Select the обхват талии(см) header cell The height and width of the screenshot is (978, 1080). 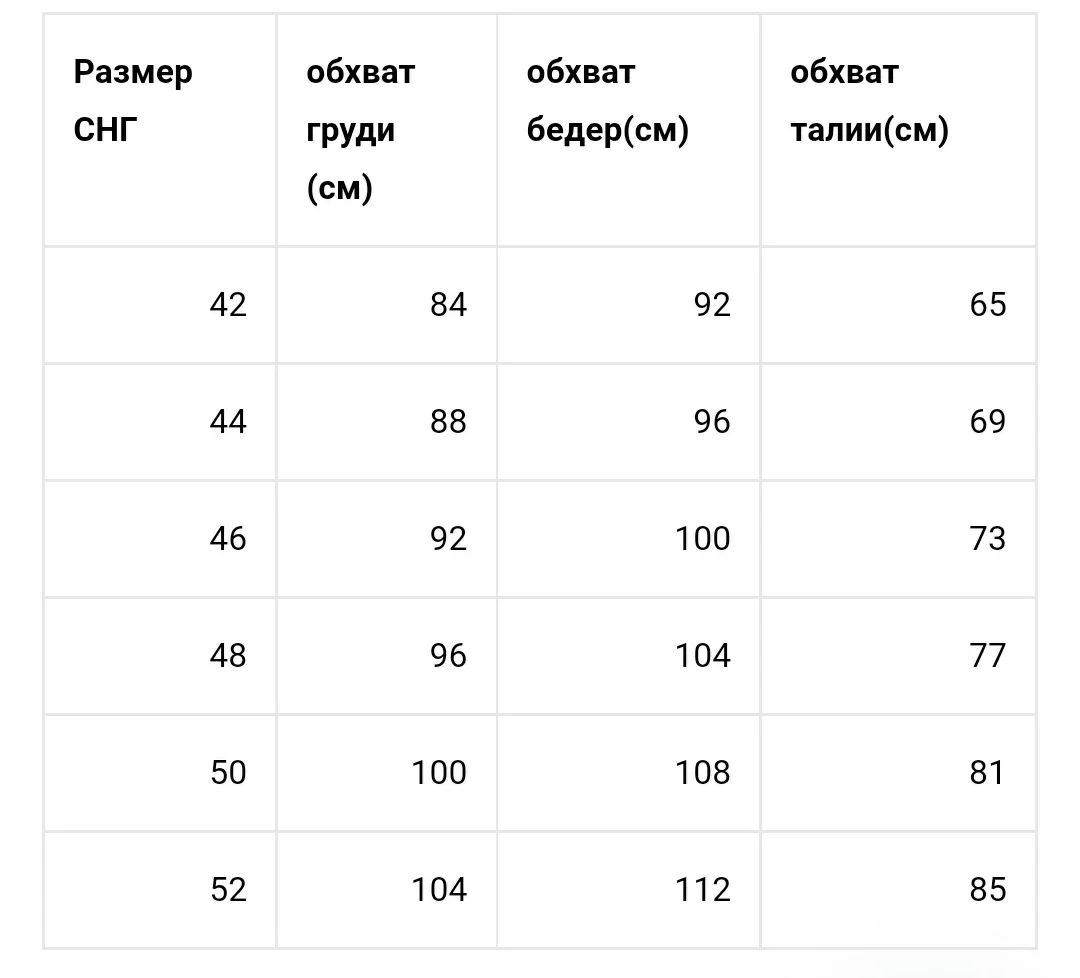tap(898, 129)
